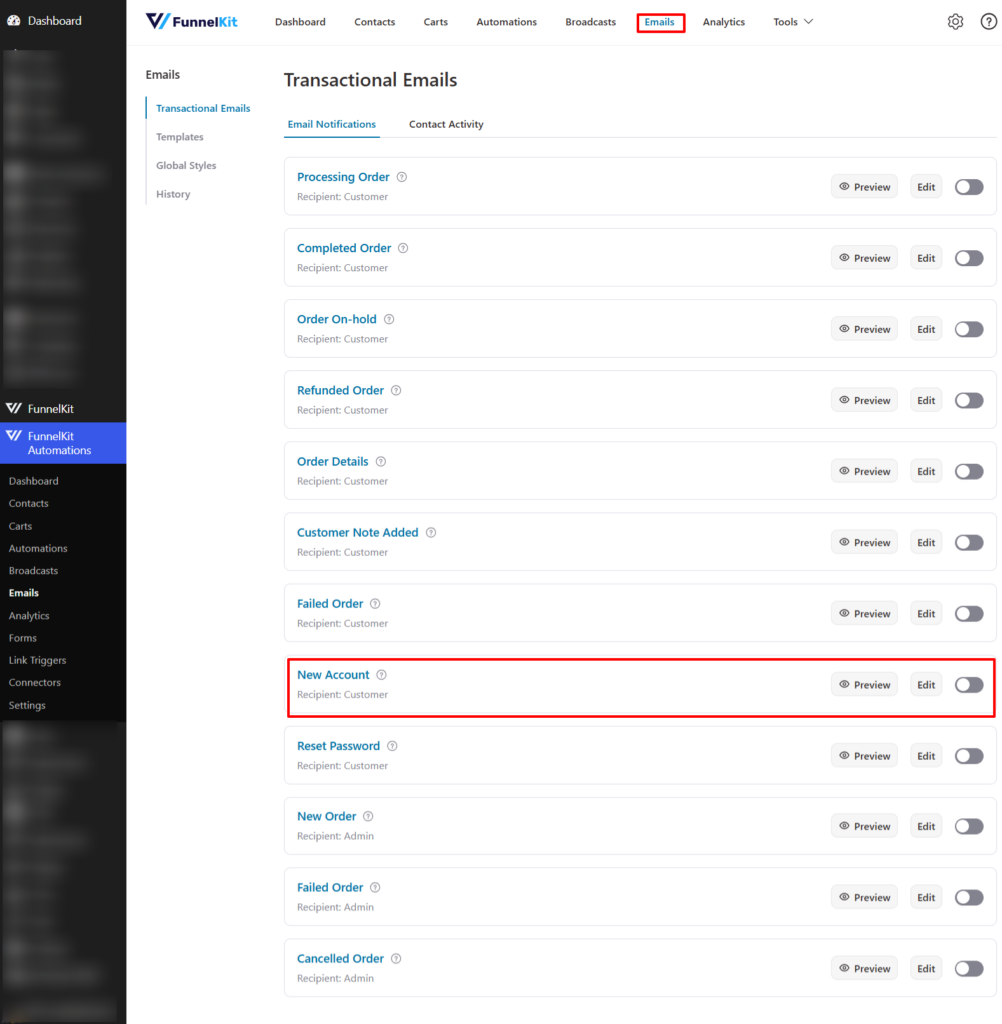
Task: Enable the admin Failed Order toggle
Action: point(969,898)
